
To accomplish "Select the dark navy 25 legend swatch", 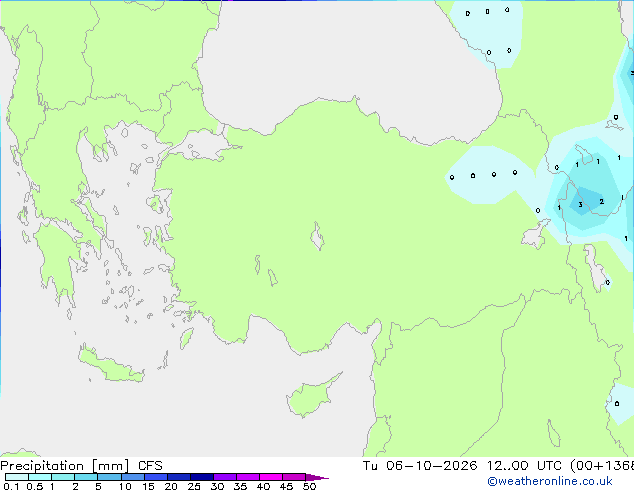I will (202, 477).
